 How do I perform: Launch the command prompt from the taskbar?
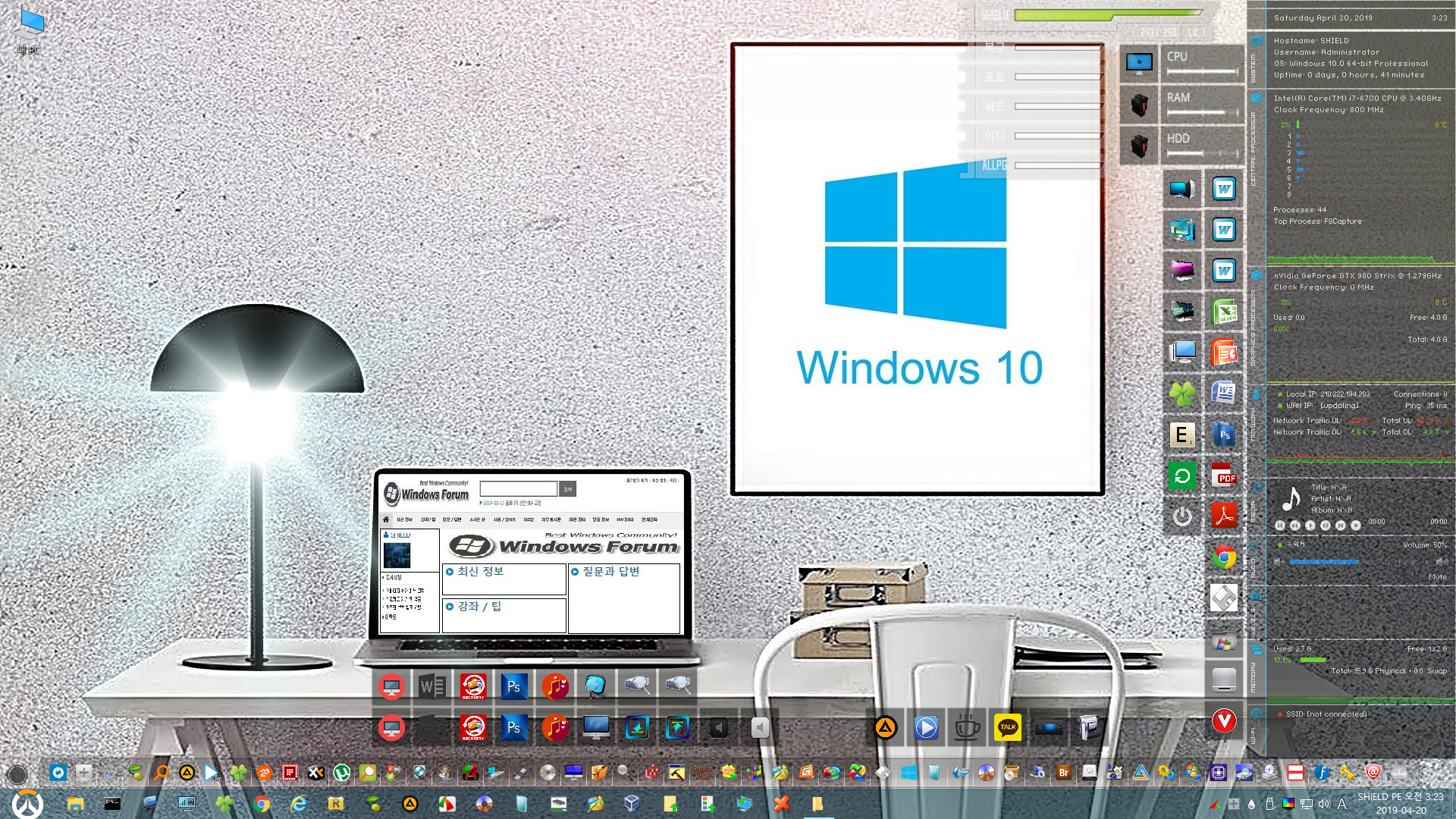pyautogui.click(x=112, y=804)
